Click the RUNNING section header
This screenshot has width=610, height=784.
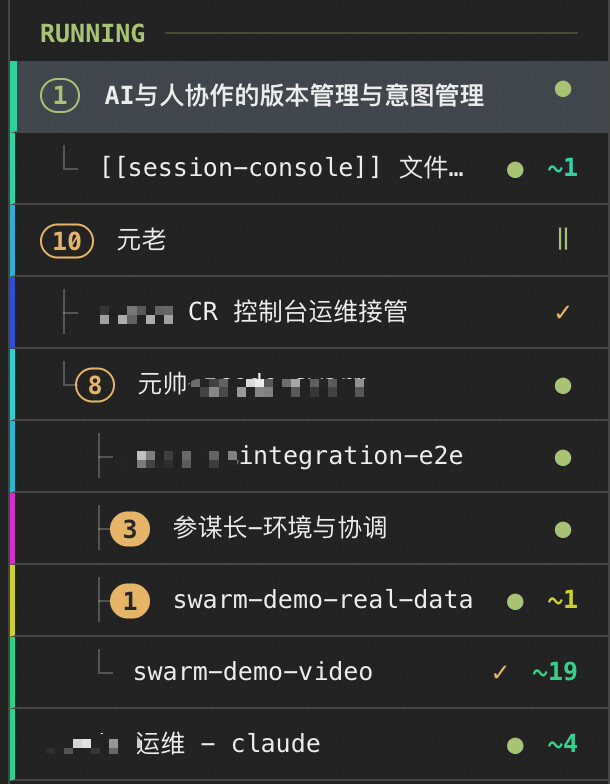click(x=92, y=34)
